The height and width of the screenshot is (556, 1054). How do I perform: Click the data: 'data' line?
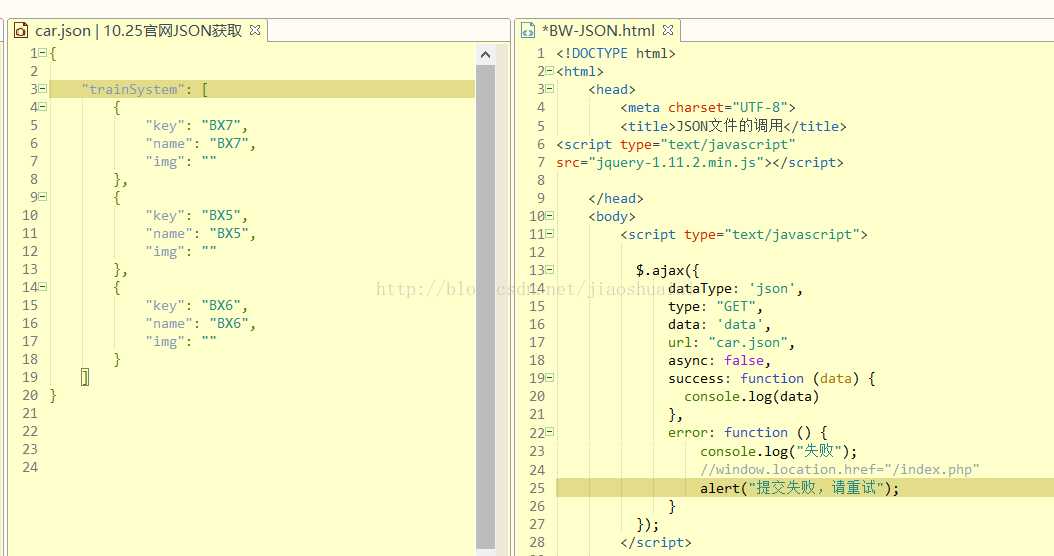tap(719, 324)
